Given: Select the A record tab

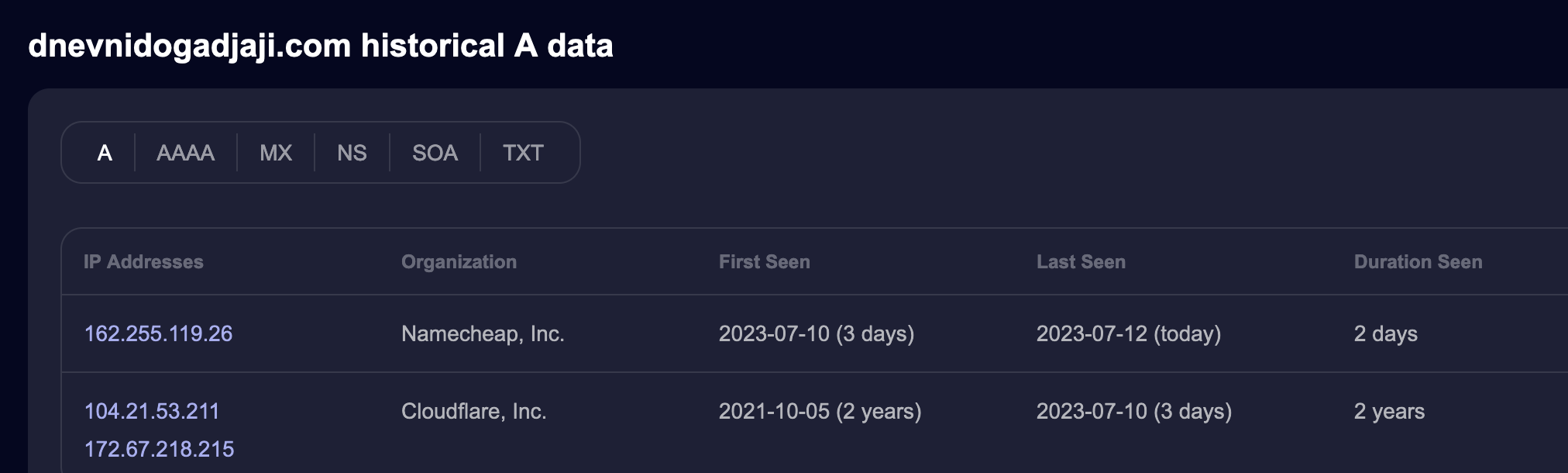Looking at the screenshot, I should [x=105, y=153].
